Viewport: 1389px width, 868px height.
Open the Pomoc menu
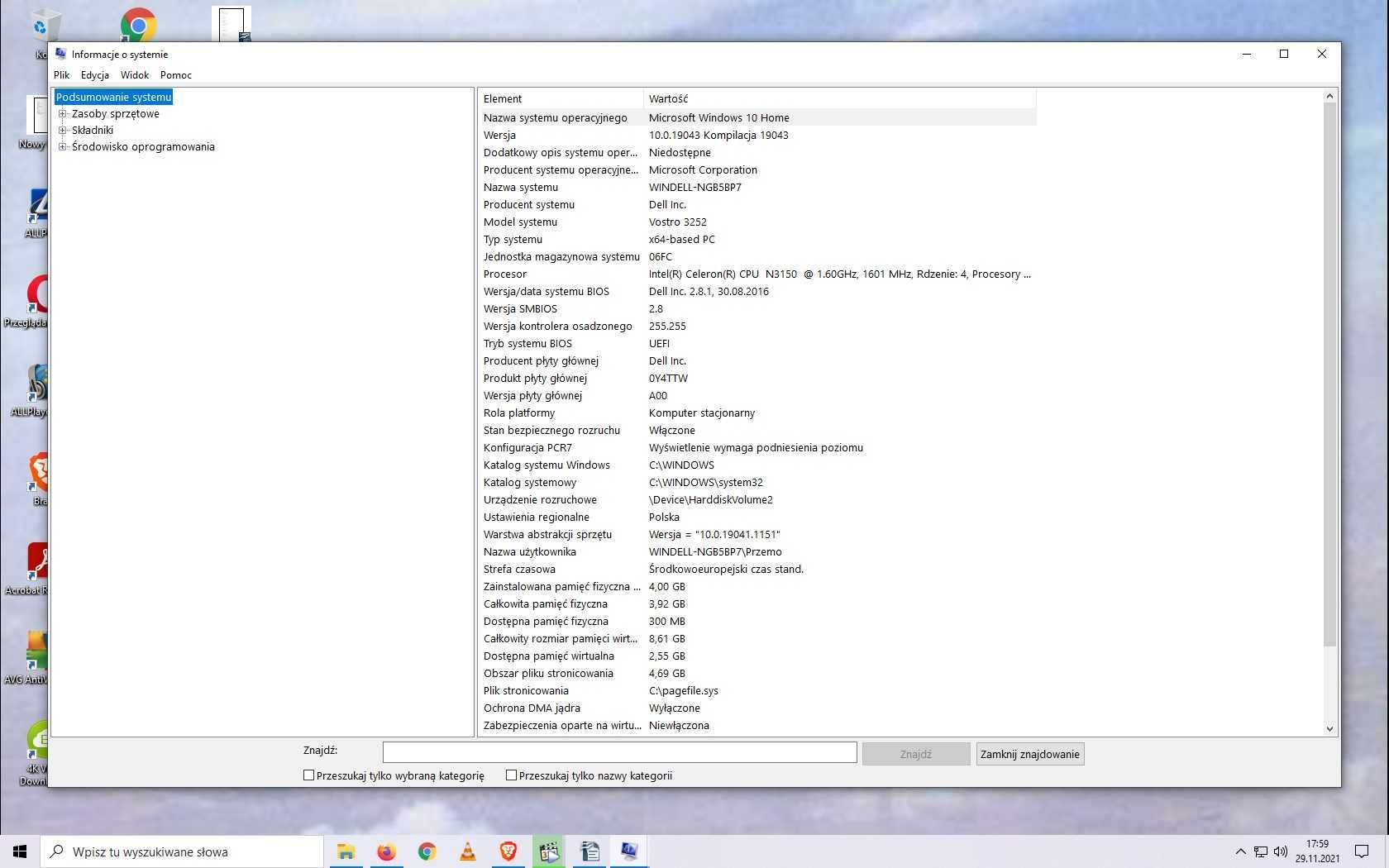pyautogui.click(x=176, y=75)
